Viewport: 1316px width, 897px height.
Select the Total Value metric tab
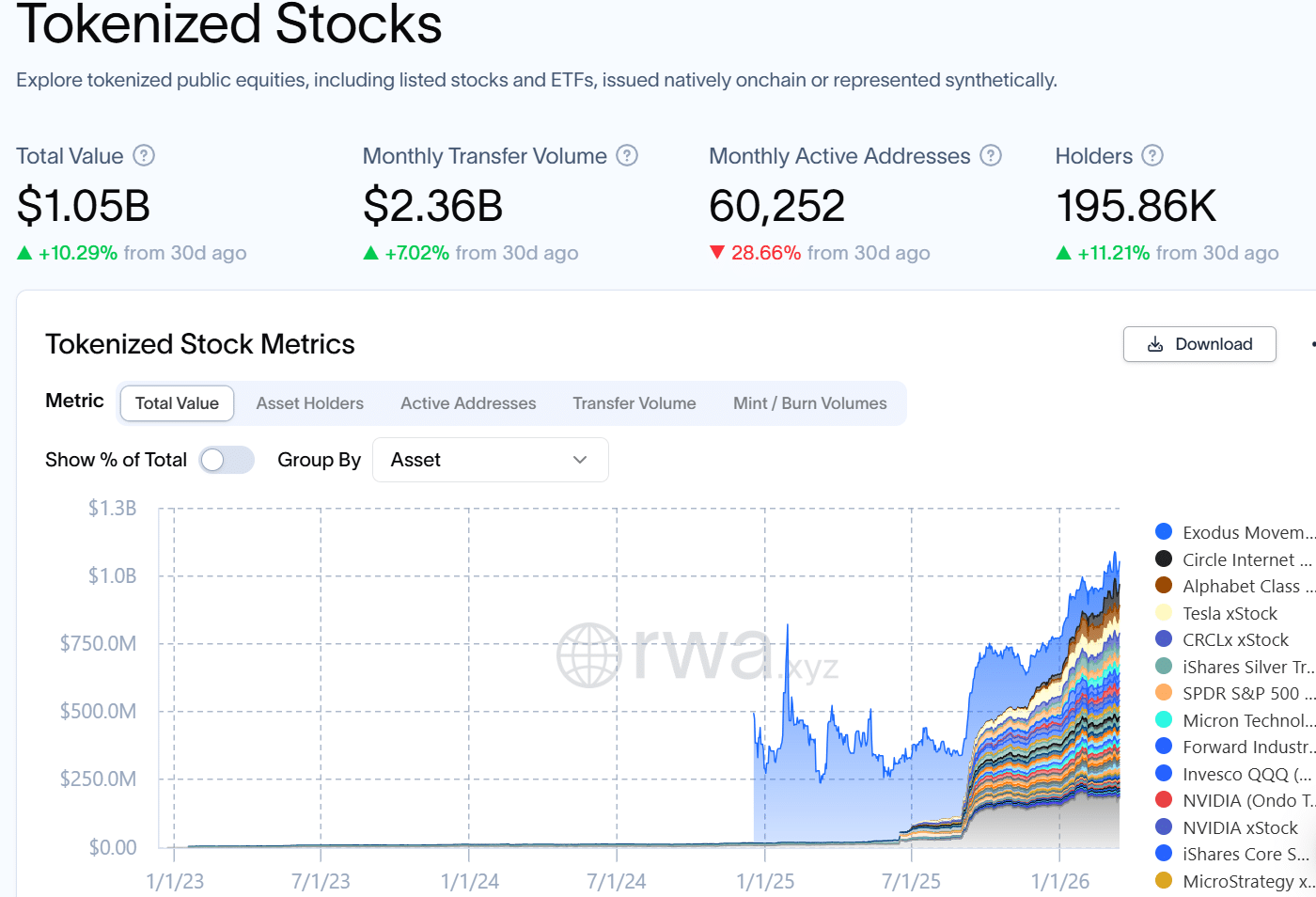pos(177,403)
